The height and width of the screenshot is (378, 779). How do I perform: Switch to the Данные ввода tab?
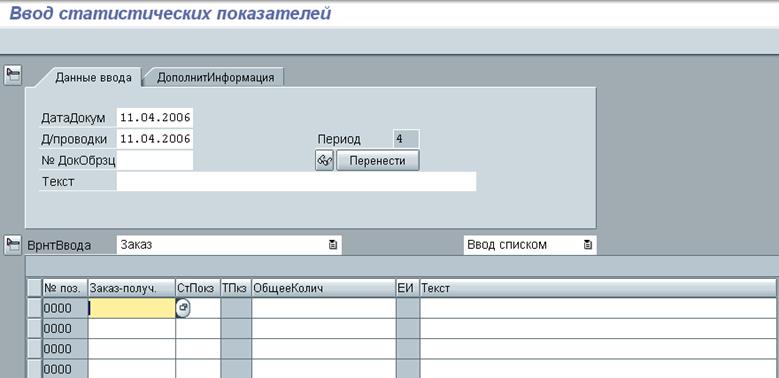tap(93, 77)
